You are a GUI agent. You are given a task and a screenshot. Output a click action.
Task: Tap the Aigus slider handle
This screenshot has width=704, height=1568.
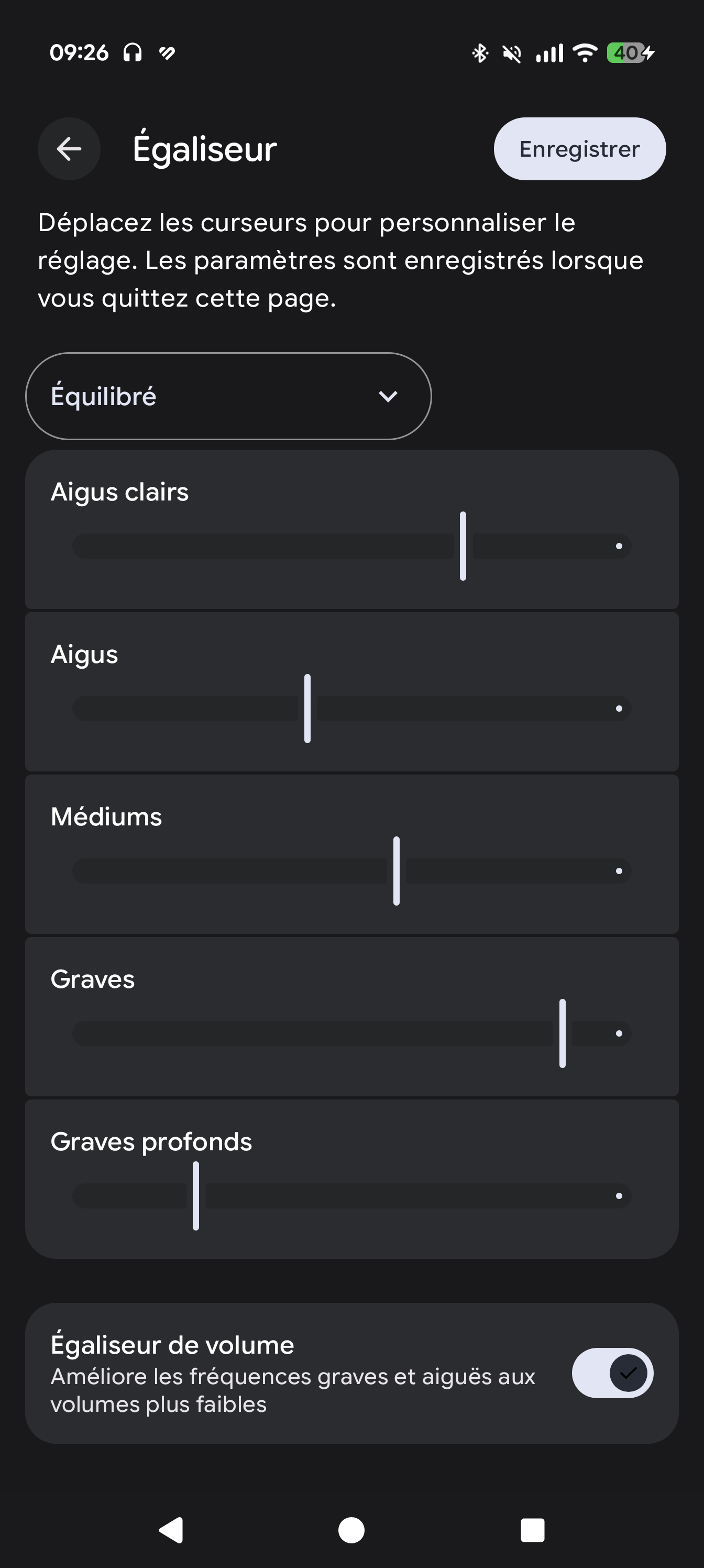(x=307, y=709)
